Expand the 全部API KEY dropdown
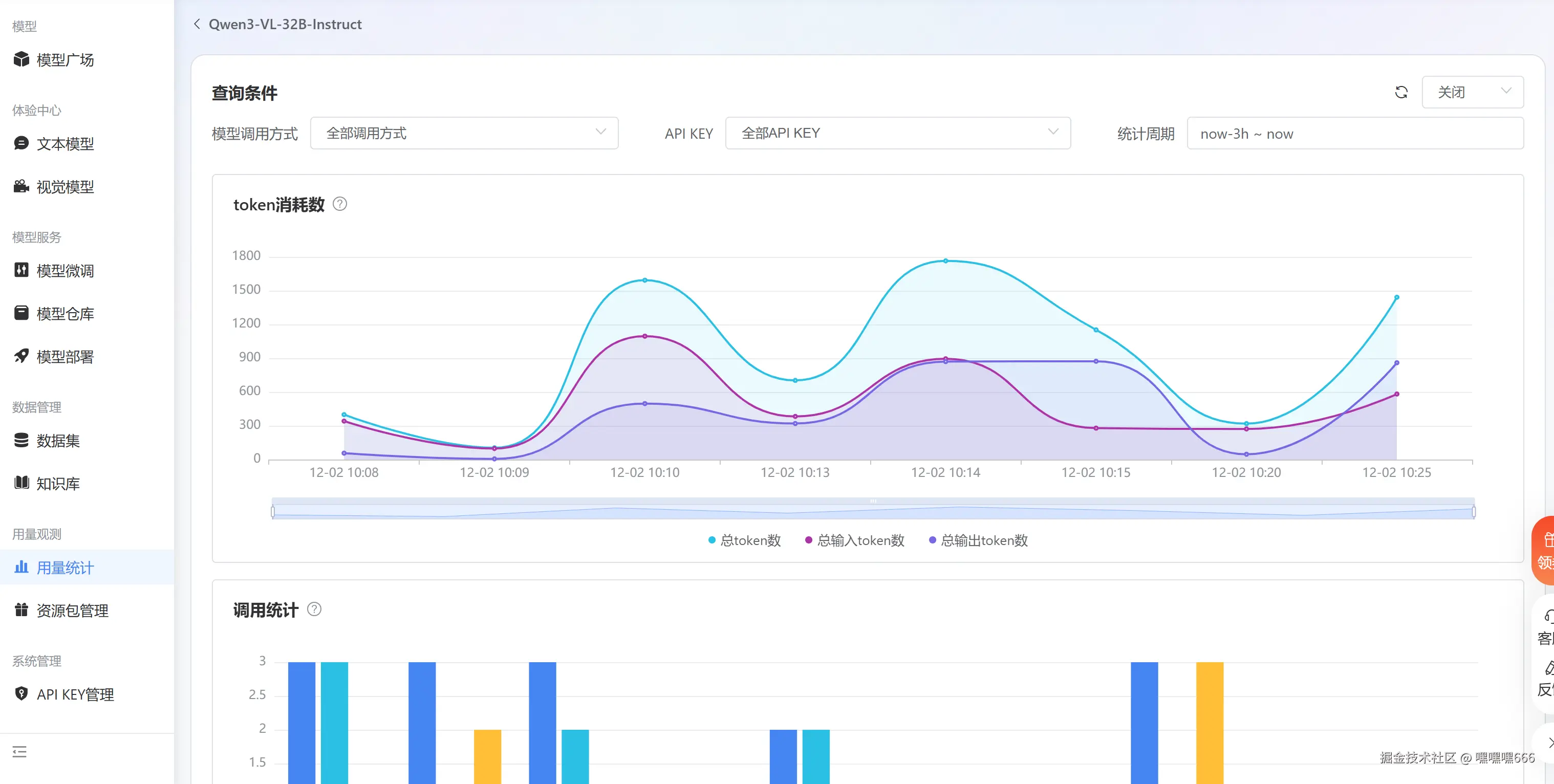Image resolution: width=1554 pixels, height=784 pixels. point(898,133)
